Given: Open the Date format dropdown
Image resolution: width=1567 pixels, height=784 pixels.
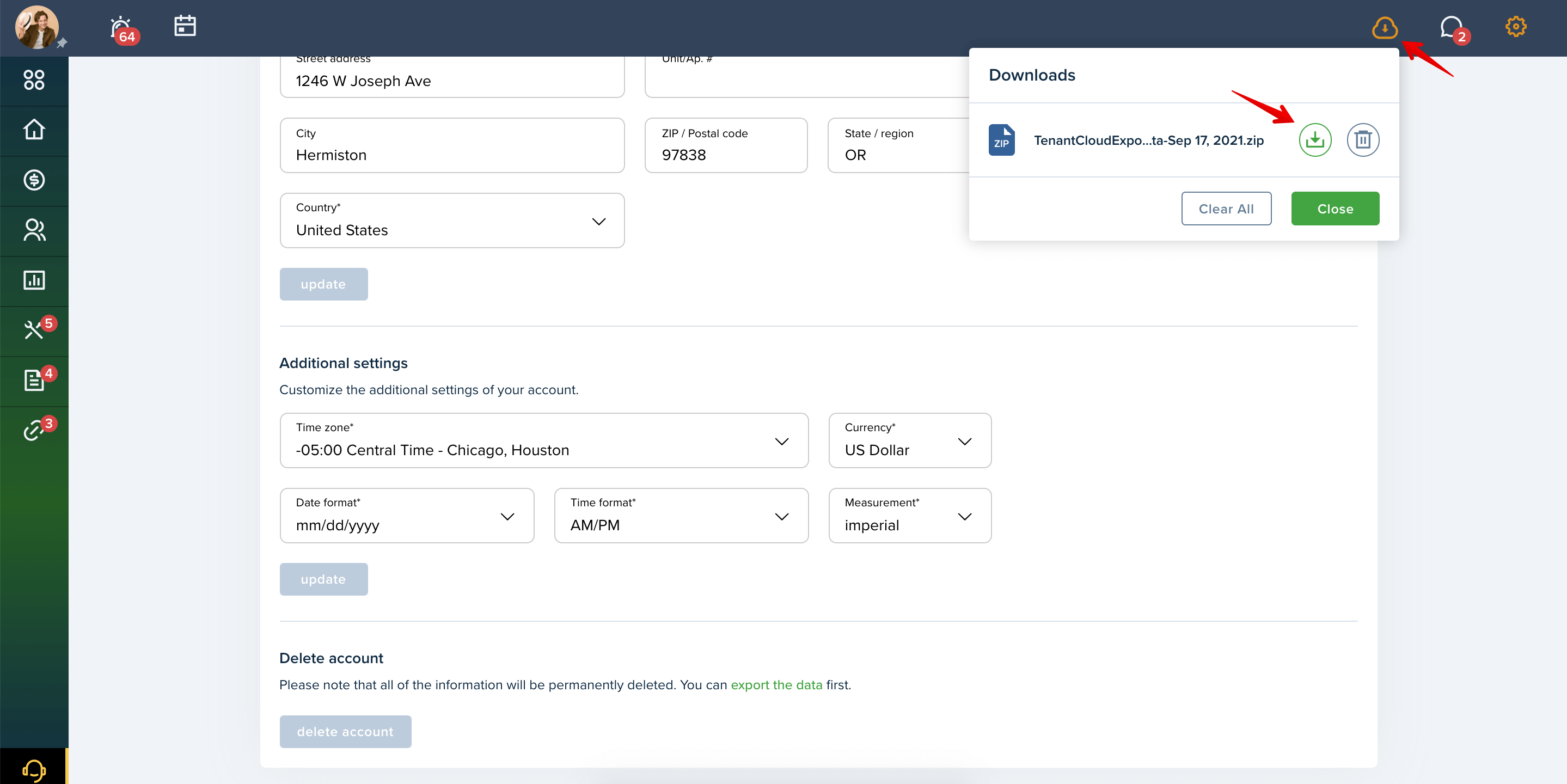Looking at the screenshot, I should click(x=407, y=516).
